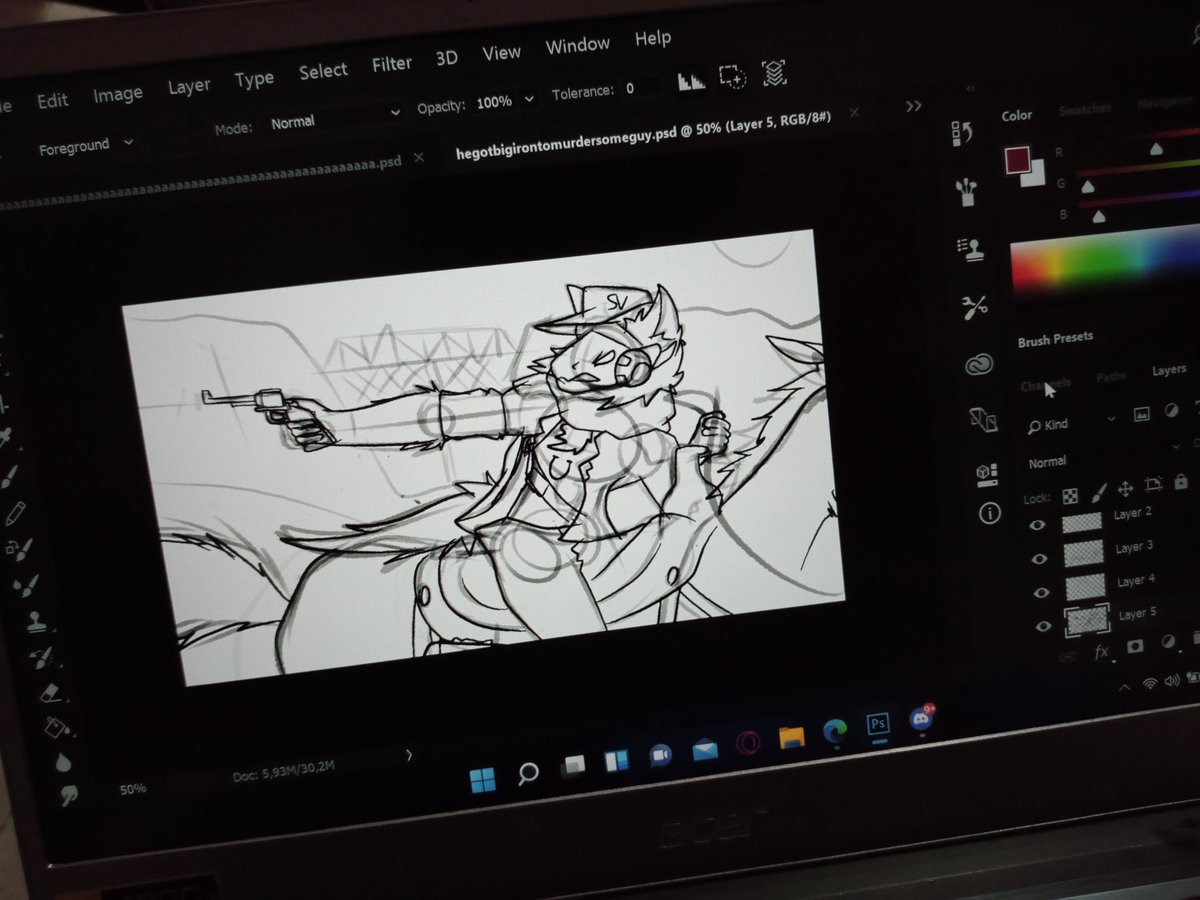
Task: Toggle visibility of Layer 5
Action: point(1045,626)
